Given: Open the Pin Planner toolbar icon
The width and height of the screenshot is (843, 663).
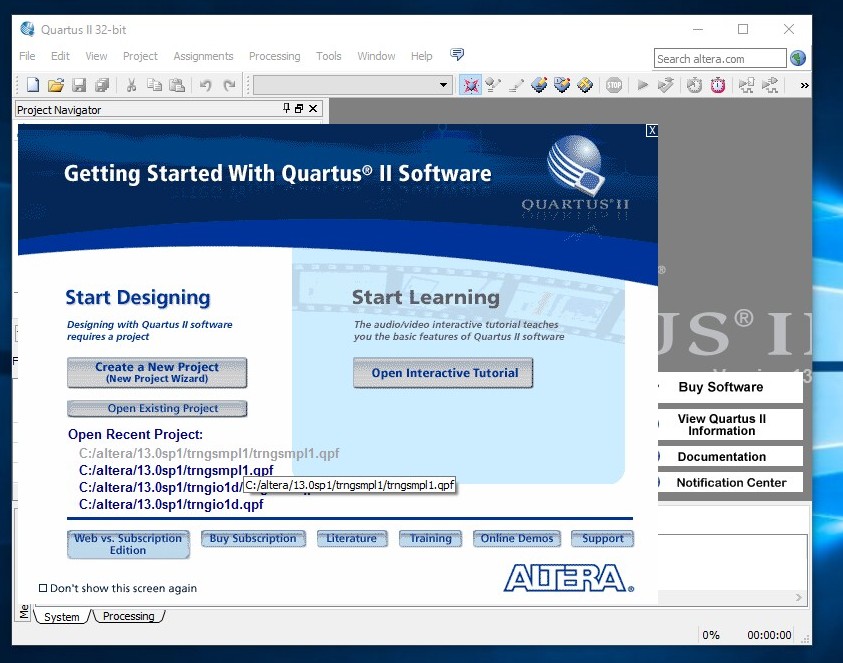Looking at the screenshot, I should pyautogui.click(x=562, y=85).
